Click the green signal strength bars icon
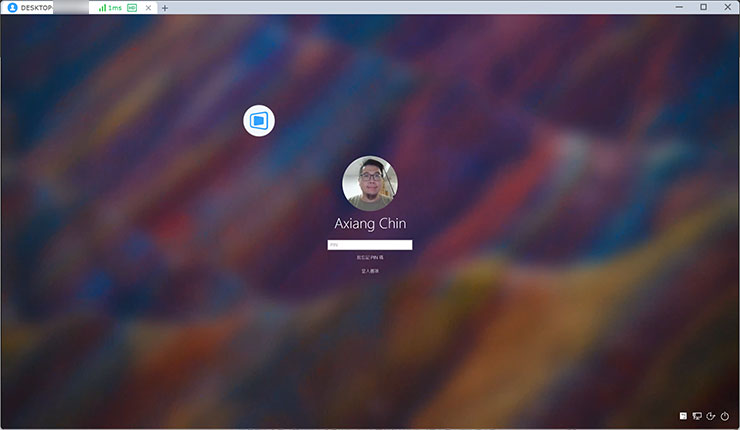The height and width of the screenshot is (430, 740). coord(102,7)
